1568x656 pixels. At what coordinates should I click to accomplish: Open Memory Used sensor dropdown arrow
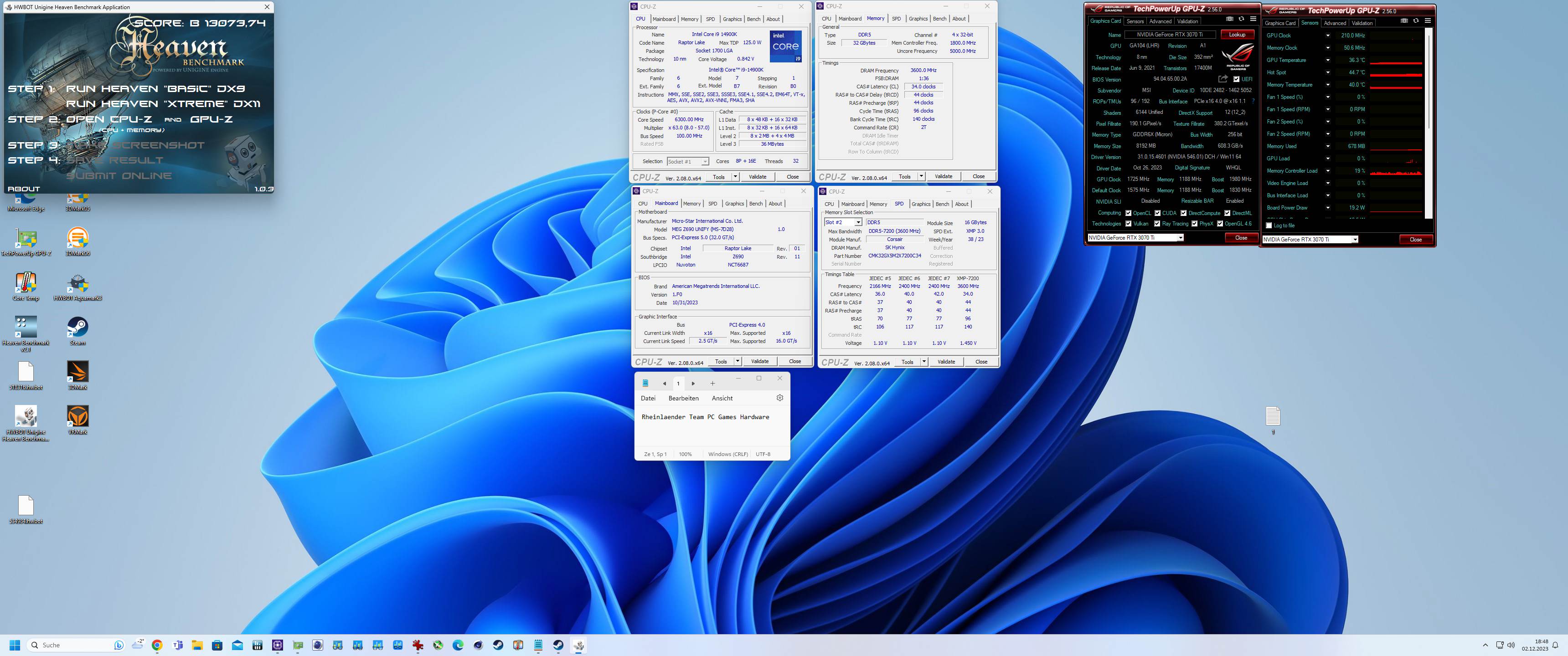1328,146
